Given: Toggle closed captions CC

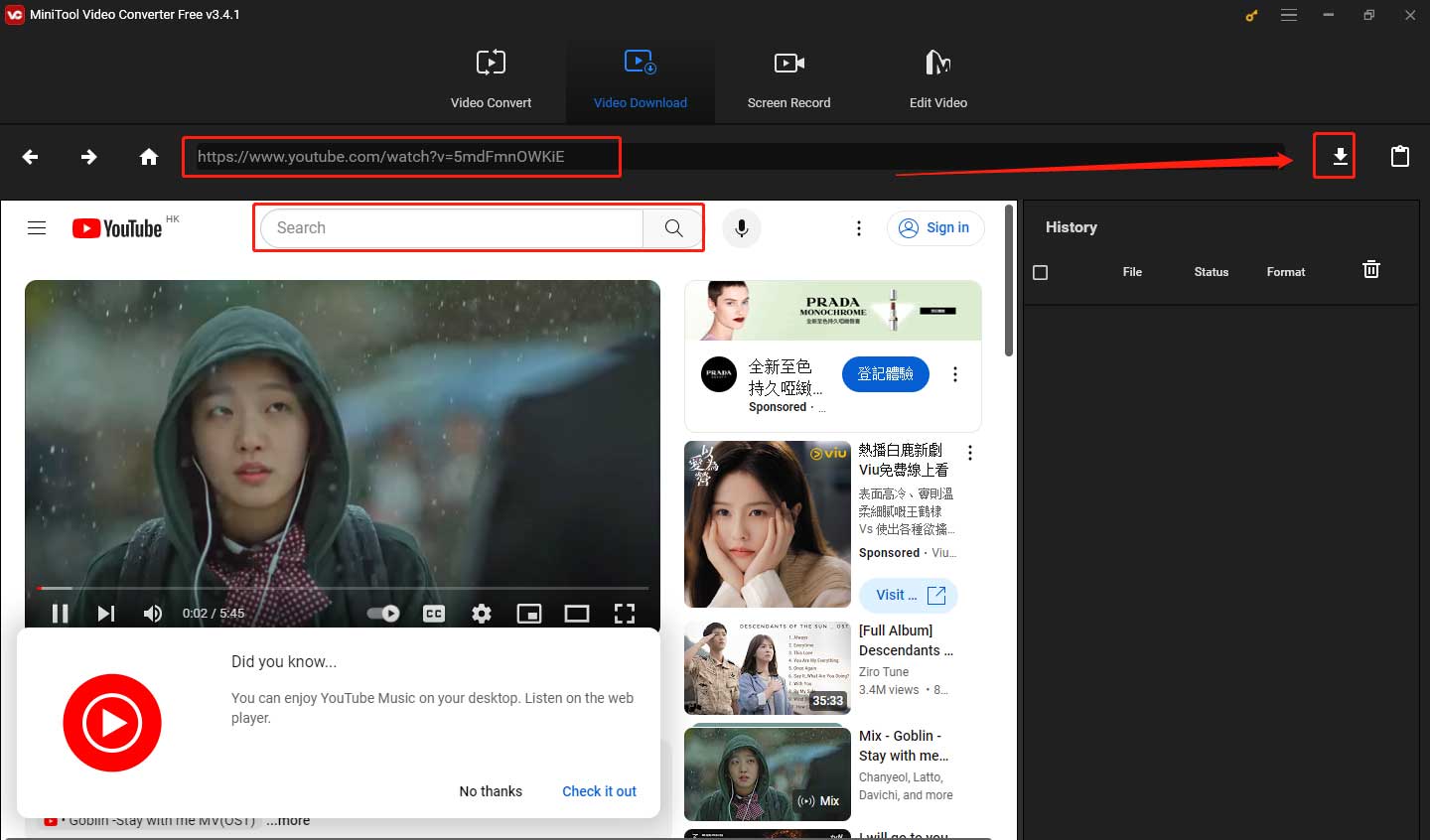Looking at the screenshot, I should (434, 614).
